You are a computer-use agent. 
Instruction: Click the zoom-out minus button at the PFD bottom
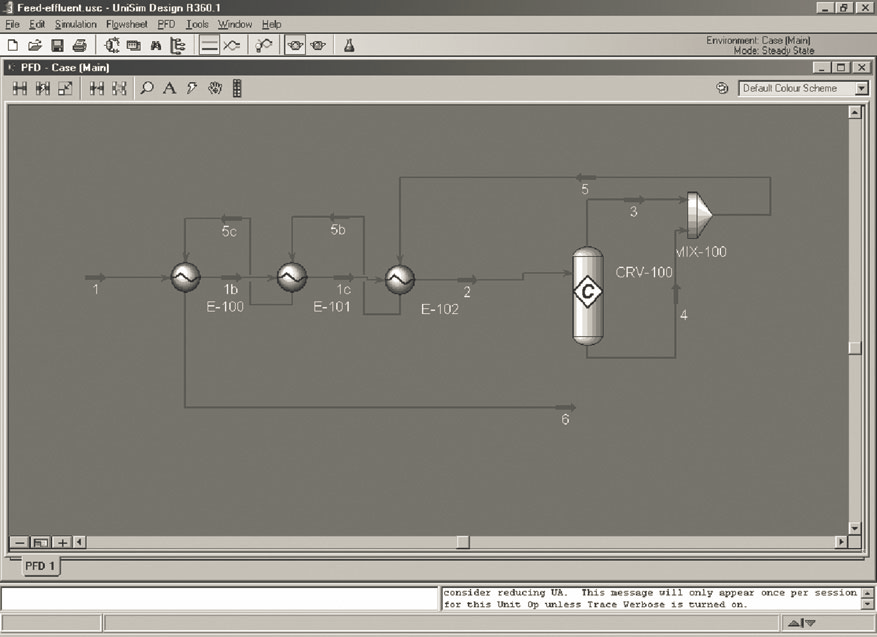tap(19, 542)
